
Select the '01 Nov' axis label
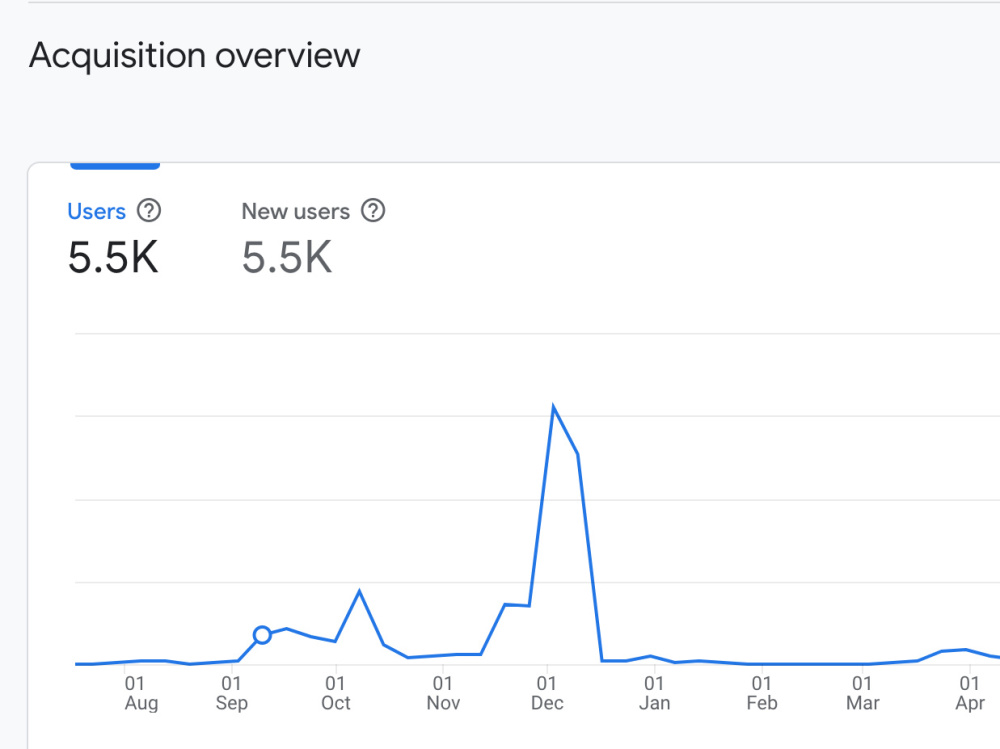443,693
